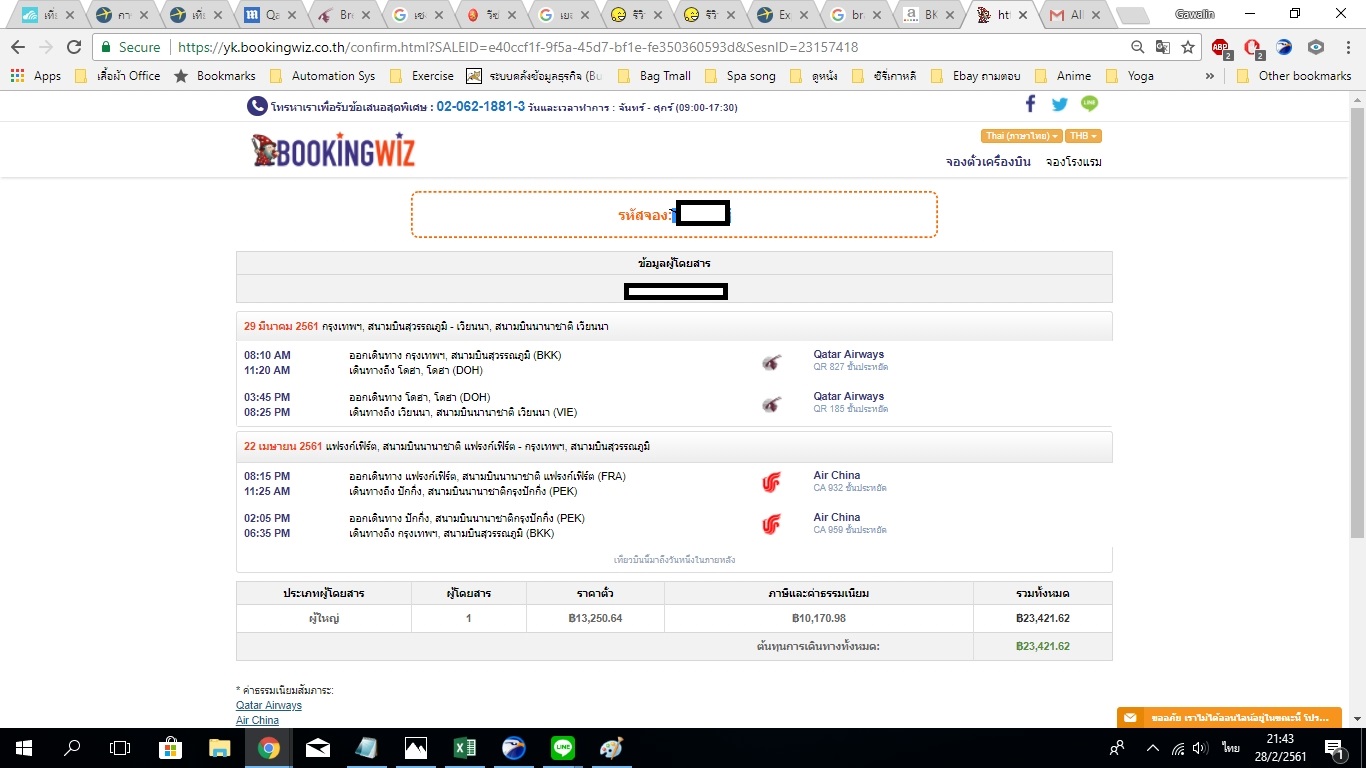Open BookingWiz Twitter page icon
Image resolution: width=1366 pixels, height=768 pixels.
1060,104
